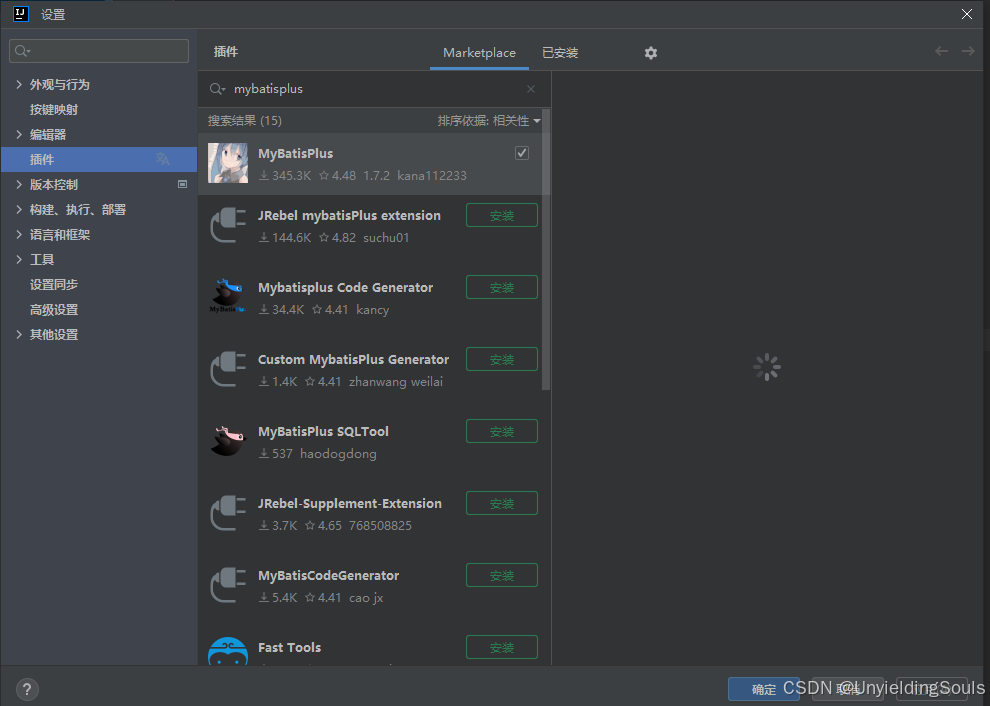
Task: Clear the mybatisplus search text
Action: click(531, 89)
